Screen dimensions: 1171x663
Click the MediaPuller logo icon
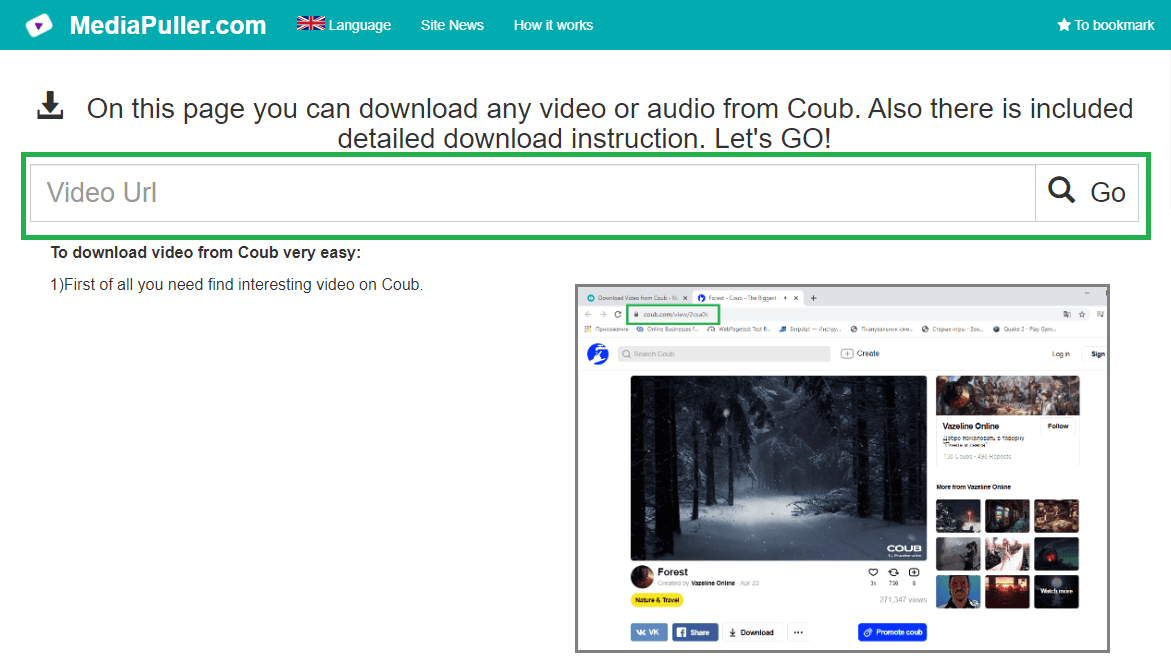tap(39, 25)
